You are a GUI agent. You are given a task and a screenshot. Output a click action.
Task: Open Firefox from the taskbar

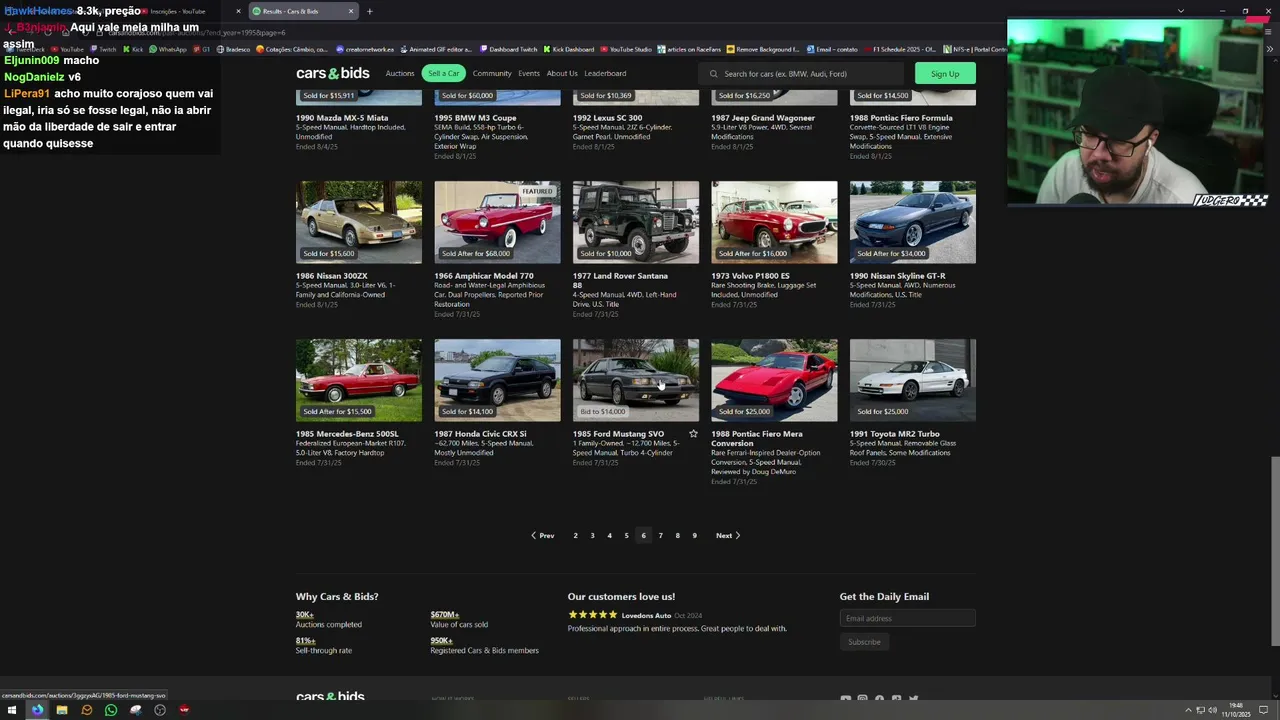coord(37,710)
